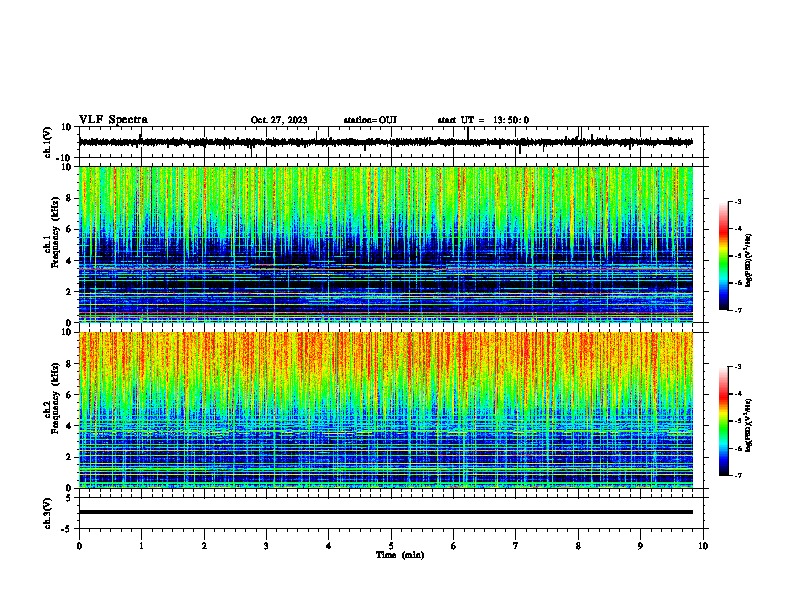This screenshot has height=612, width=792.
Task: Click the ch.2 "Frequency (kHz)" axis label
Action: tap(56, 397)
